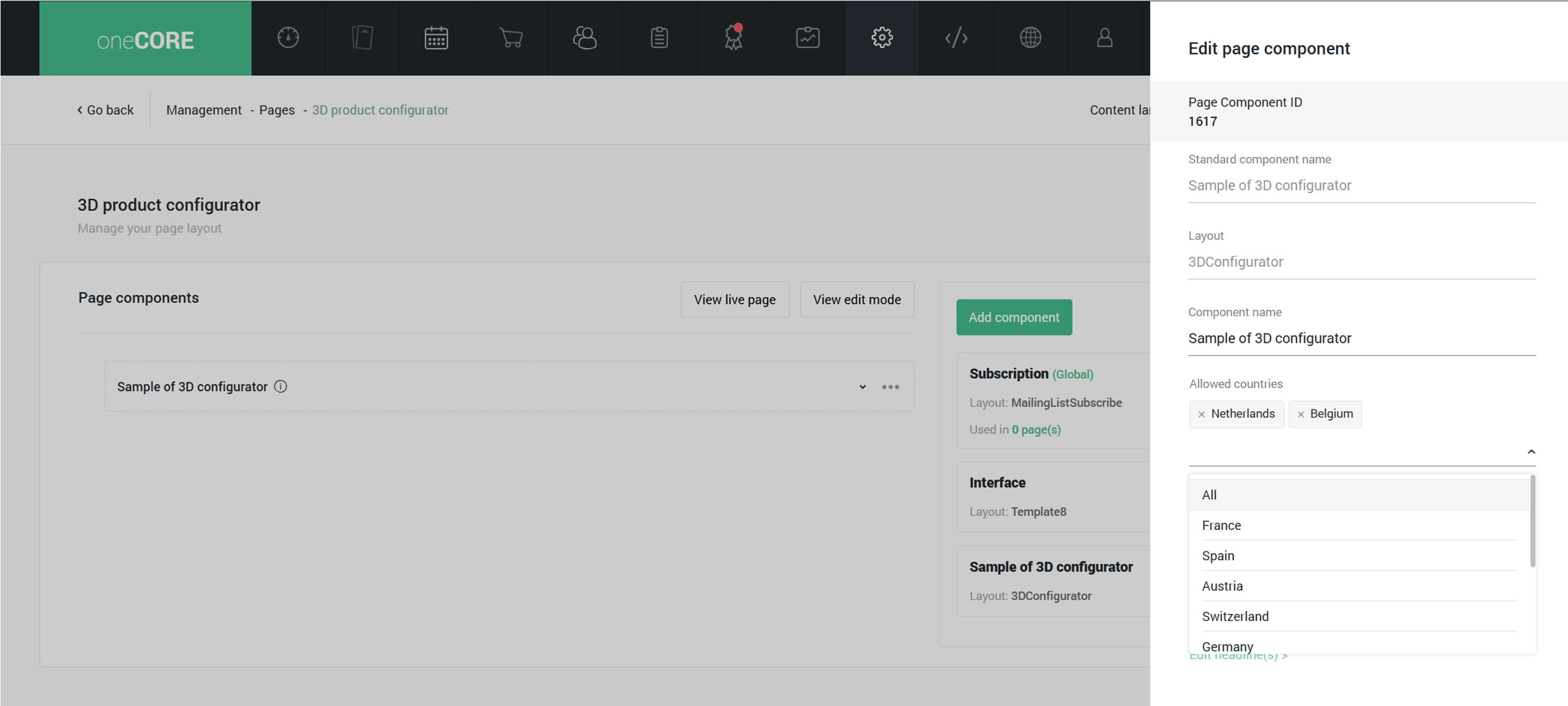
Task: Show info for Sample of 3D configurator
Action: click(x=280, y=386)
